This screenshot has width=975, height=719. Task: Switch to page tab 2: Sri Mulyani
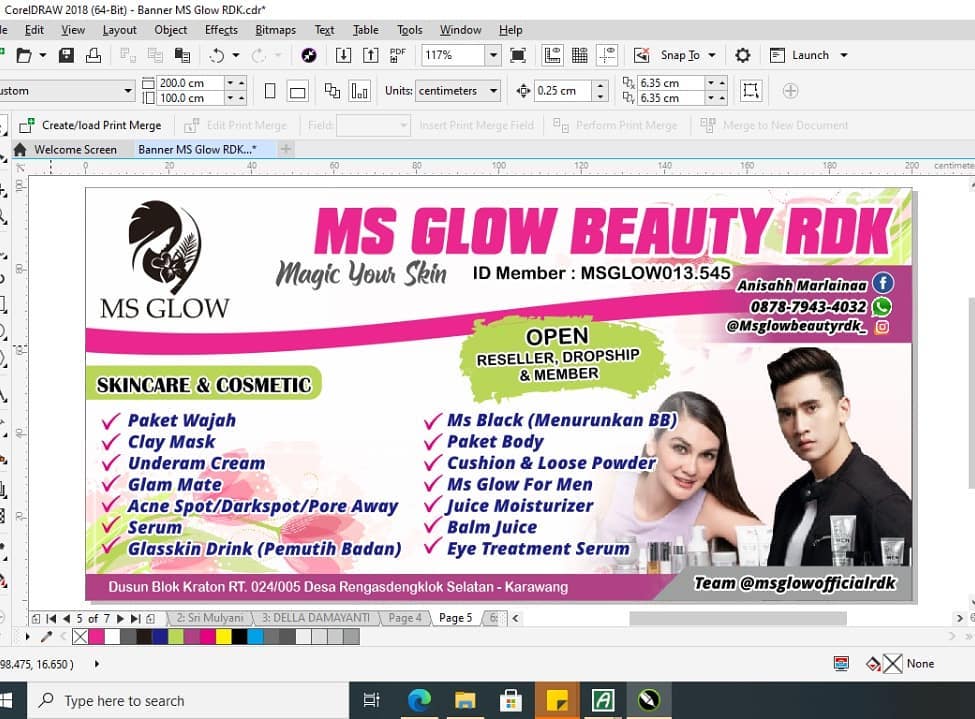click(x=210, y=618)
